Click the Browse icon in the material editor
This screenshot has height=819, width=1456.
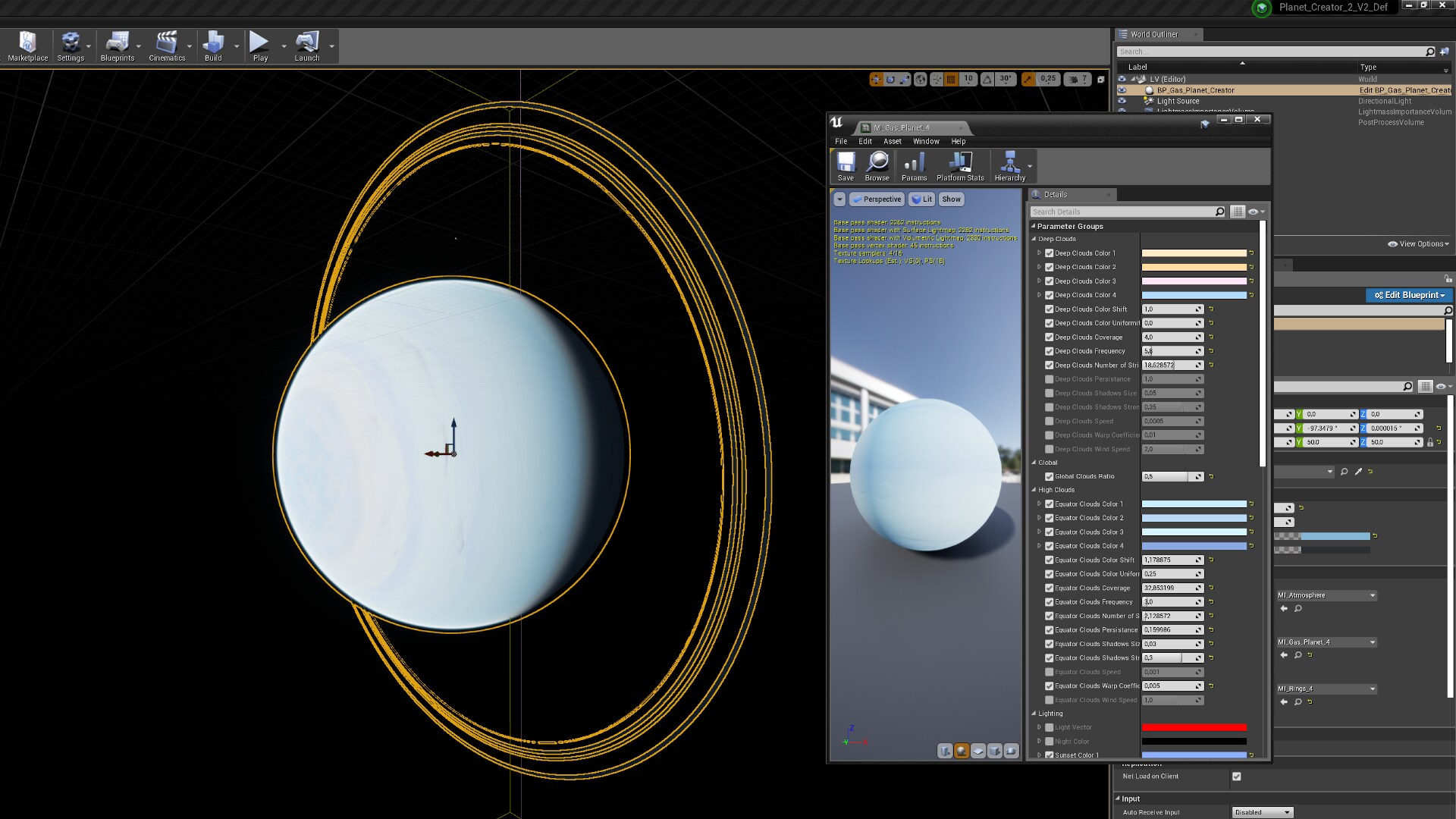(877, 165)
